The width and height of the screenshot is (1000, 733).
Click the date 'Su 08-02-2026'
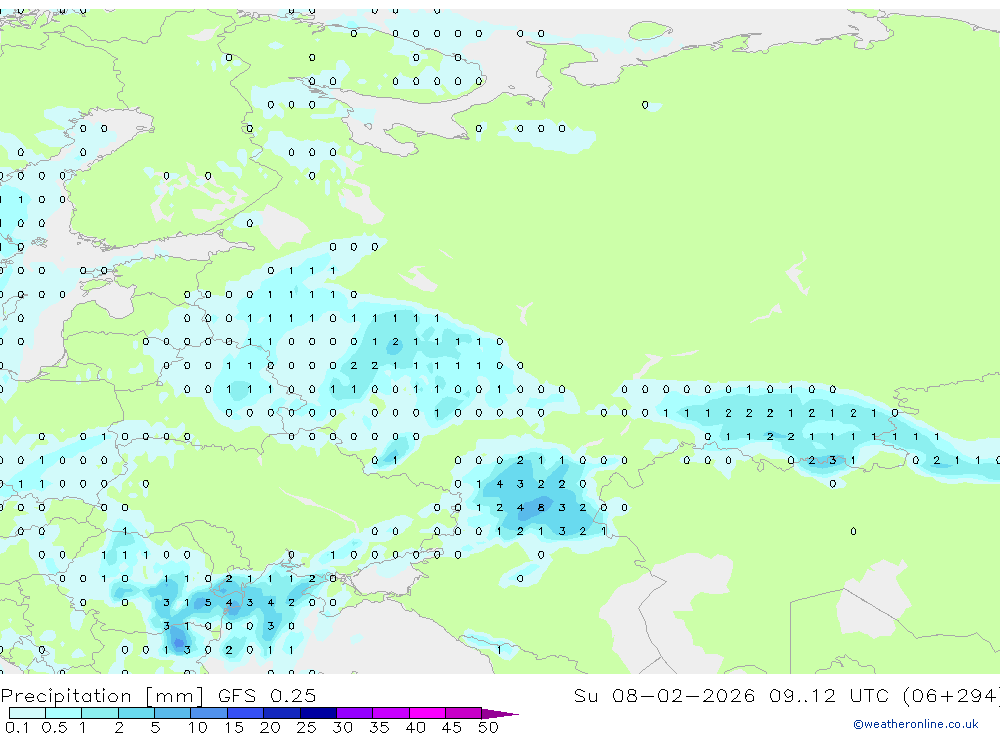click(664, 695)
